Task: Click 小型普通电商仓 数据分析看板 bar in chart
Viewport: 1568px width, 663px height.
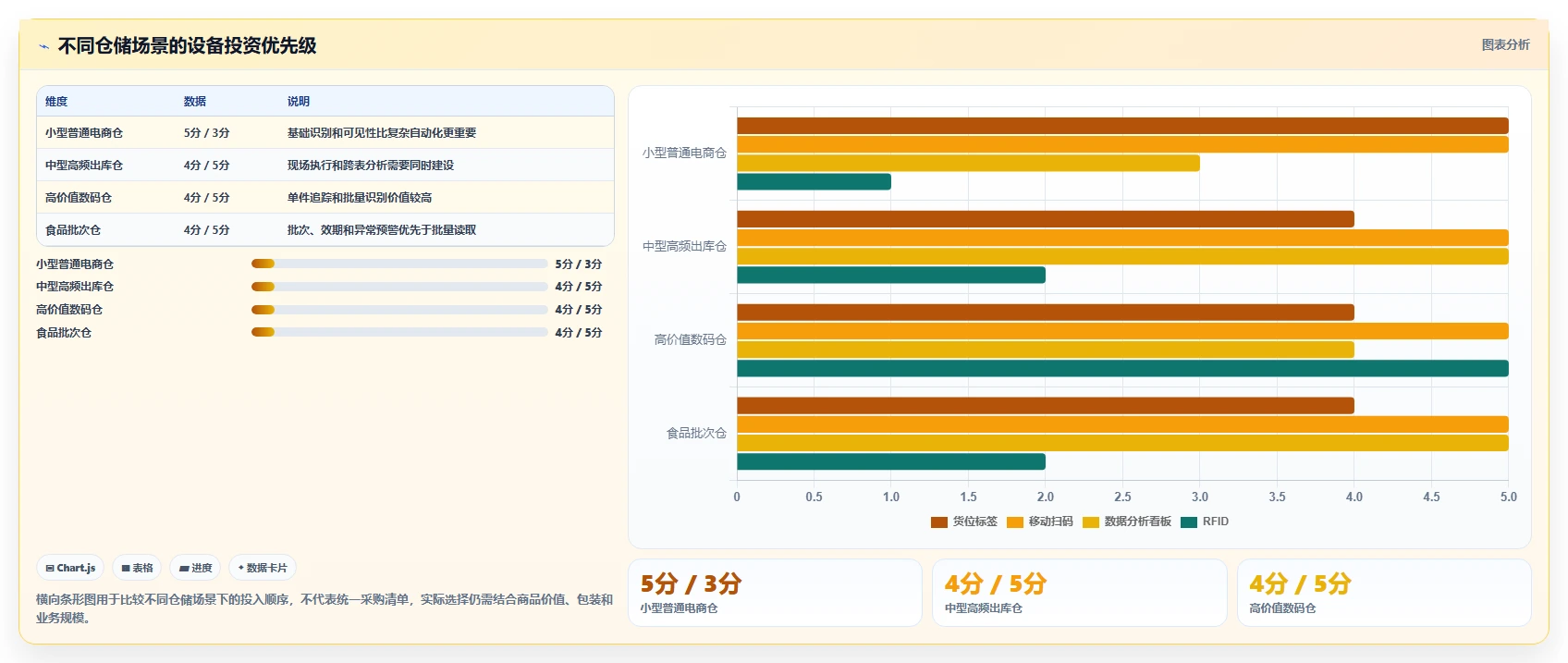Action: point(968,163)
